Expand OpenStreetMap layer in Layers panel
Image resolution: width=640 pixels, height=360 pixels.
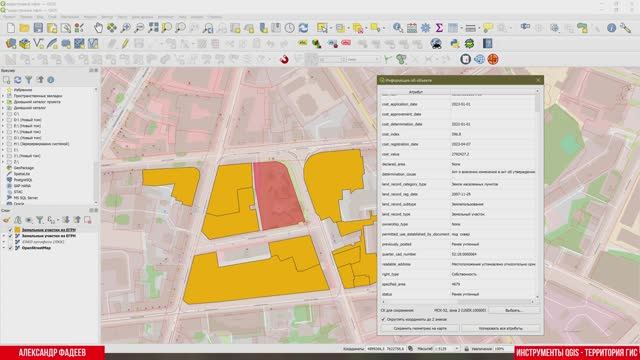4,248
